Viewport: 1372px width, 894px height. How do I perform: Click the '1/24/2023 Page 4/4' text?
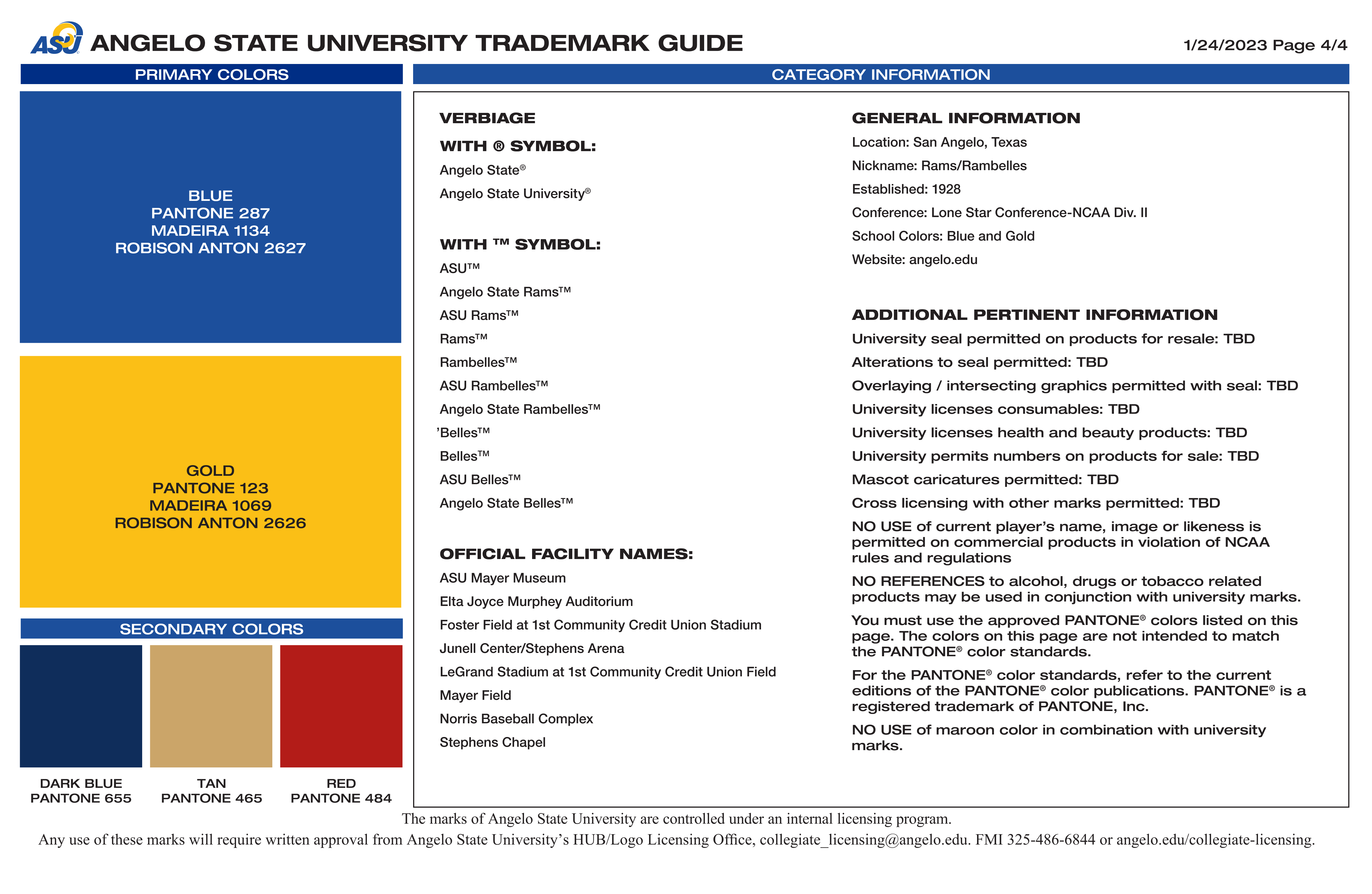coord(1265,45)
